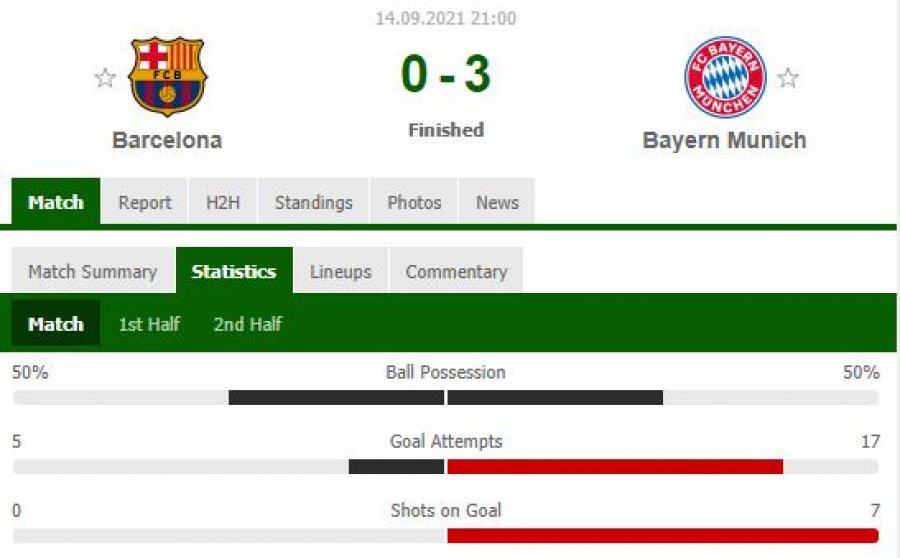The height and width of the screenshot is (558, 900).
Task: Show 2nd Half statistics
Action: pyautogui.click(x=248, y=324)
